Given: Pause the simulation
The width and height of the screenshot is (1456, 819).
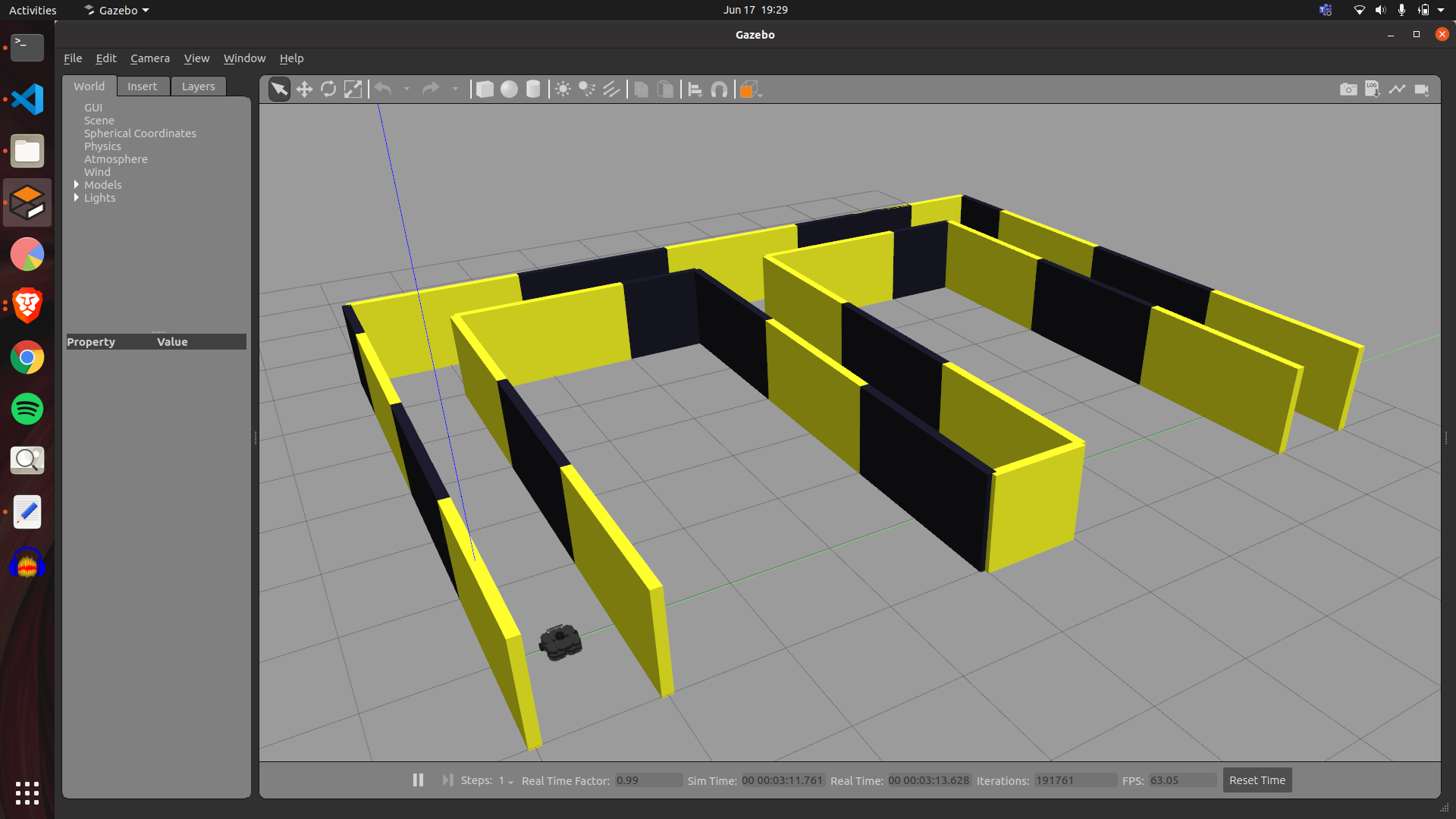Looking at the screenshot, I should click(418, 780).
